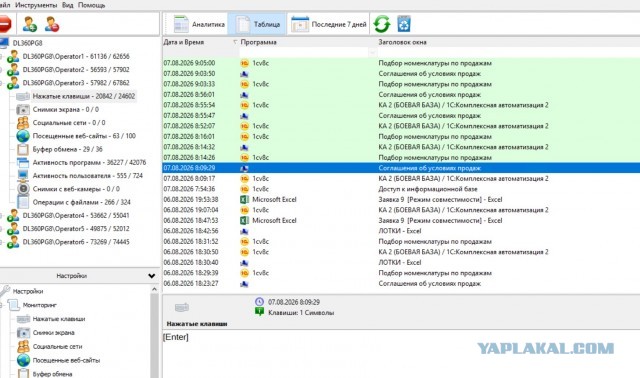Click the Excel icon in the 06.08.2026 19:53:38 row

(x=244, y=200)
